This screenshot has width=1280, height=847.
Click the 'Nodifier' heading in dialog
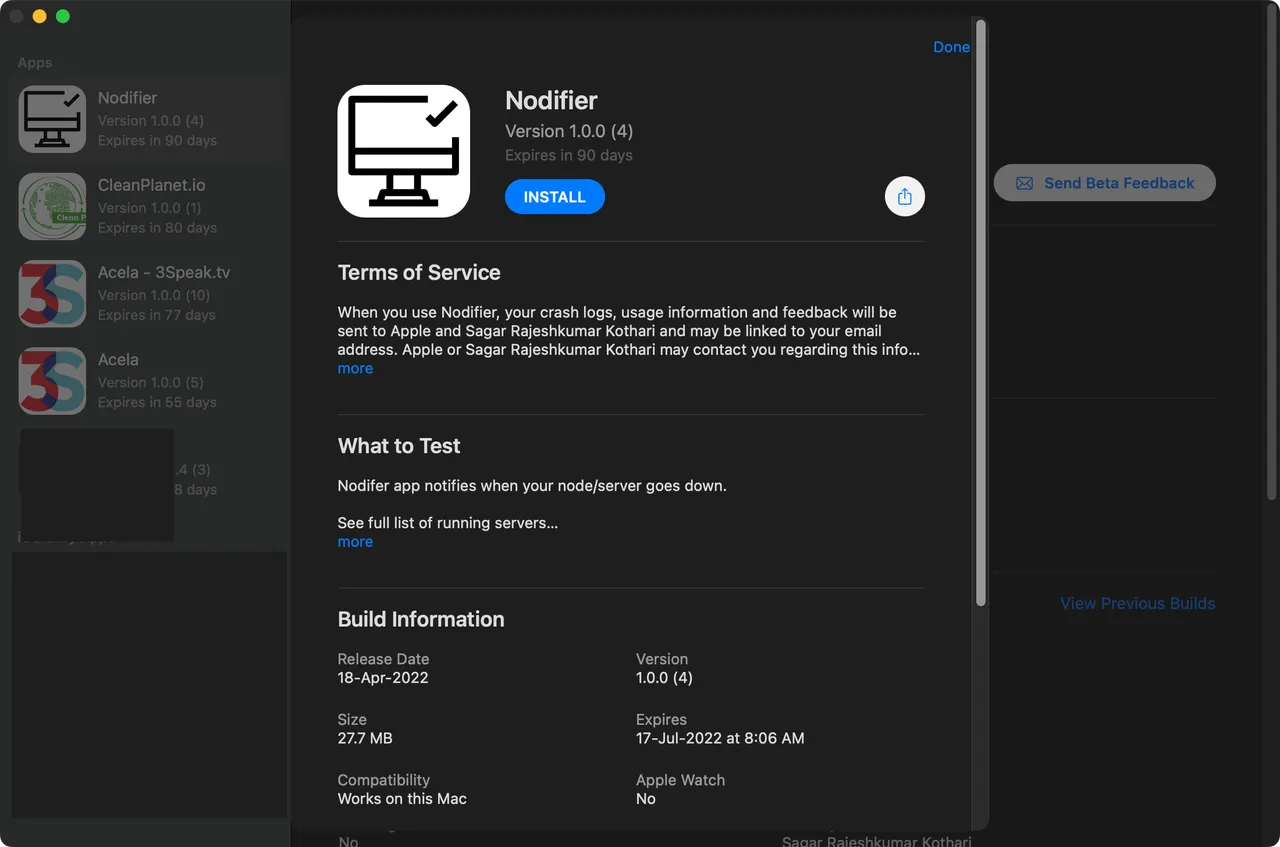(551, 101)
